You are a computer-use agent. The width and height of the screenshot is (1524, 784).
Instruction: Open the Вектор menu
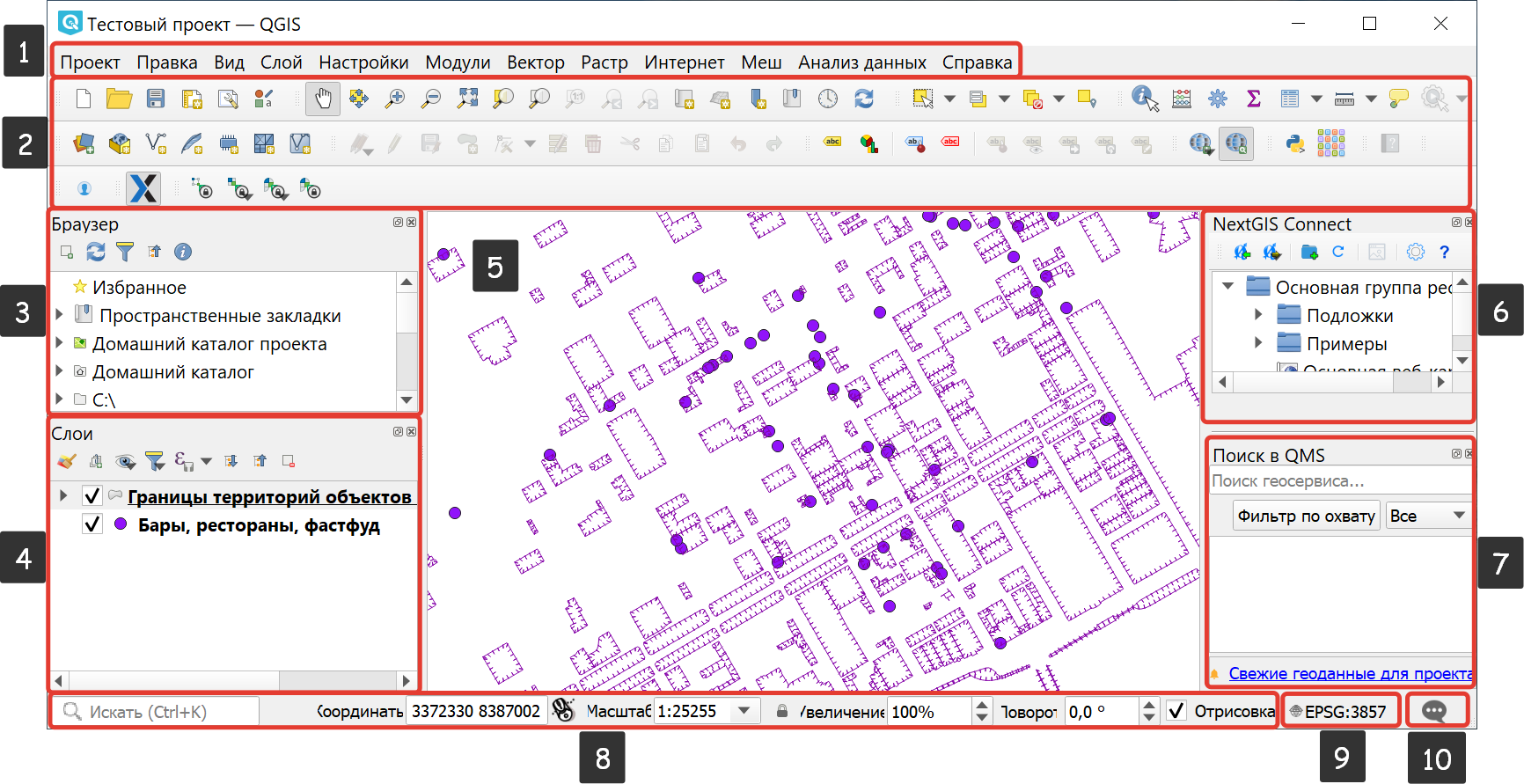(536, 62)
